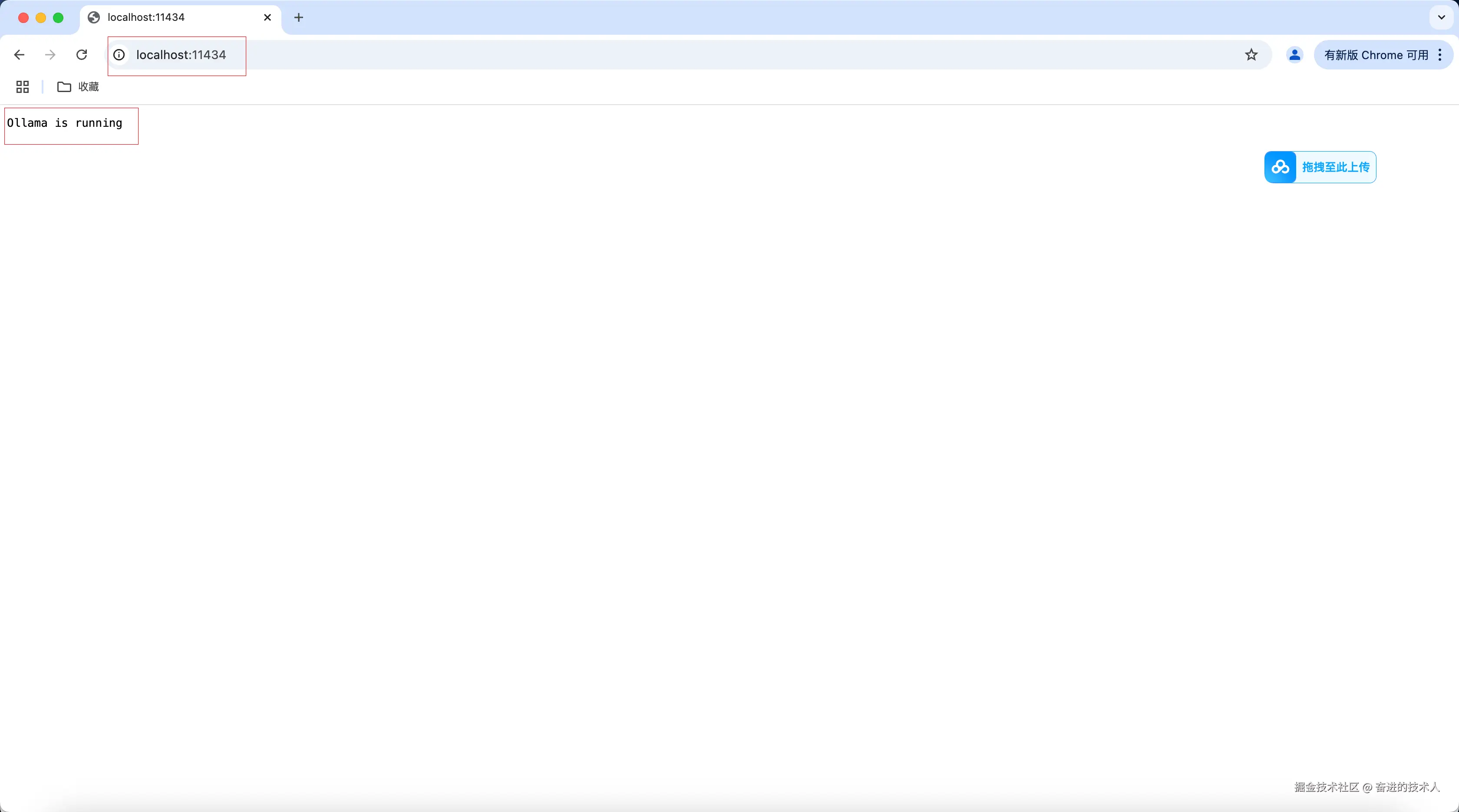Screen dimensions: 1459x812
Task: Reload the localhost:11434 page
Action: pyautogui.click(x=82, y=55)
